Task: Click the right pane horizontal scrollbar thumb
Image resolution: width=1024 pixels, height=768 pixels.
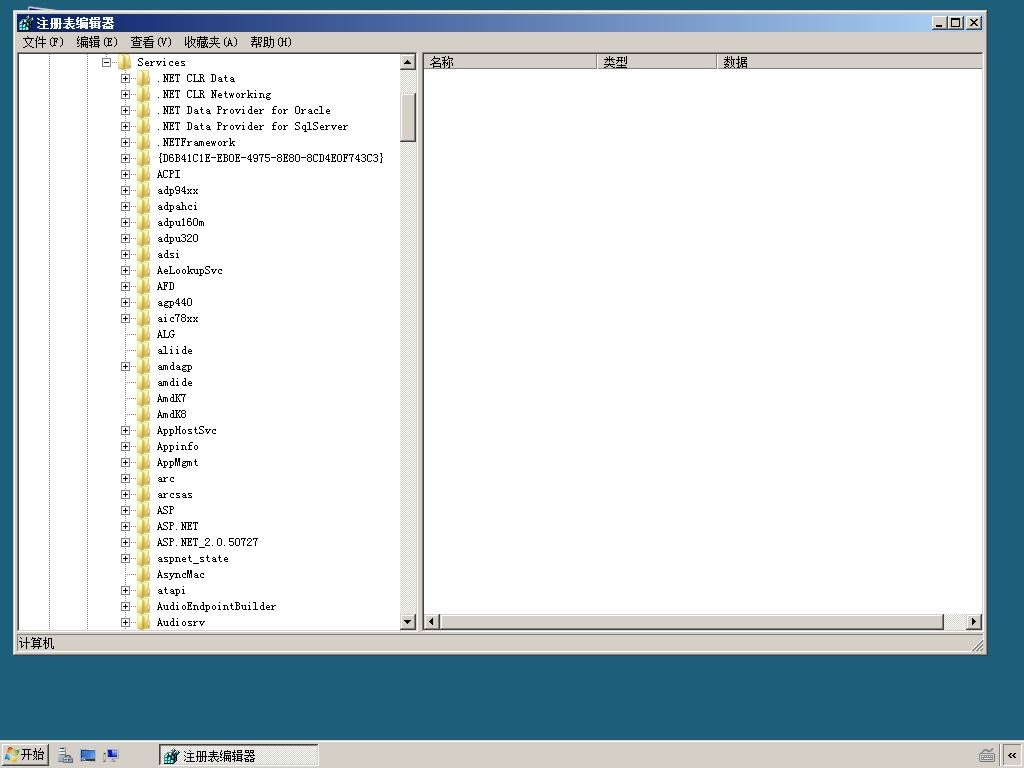Action: (x=692, y=622)
